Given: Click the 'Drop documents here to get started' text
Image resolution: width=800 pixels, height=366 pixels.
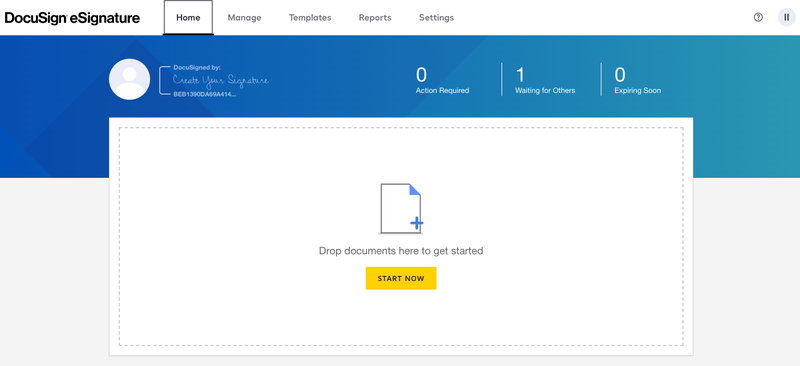Looking at the screenshot, I should click(401, 251).
